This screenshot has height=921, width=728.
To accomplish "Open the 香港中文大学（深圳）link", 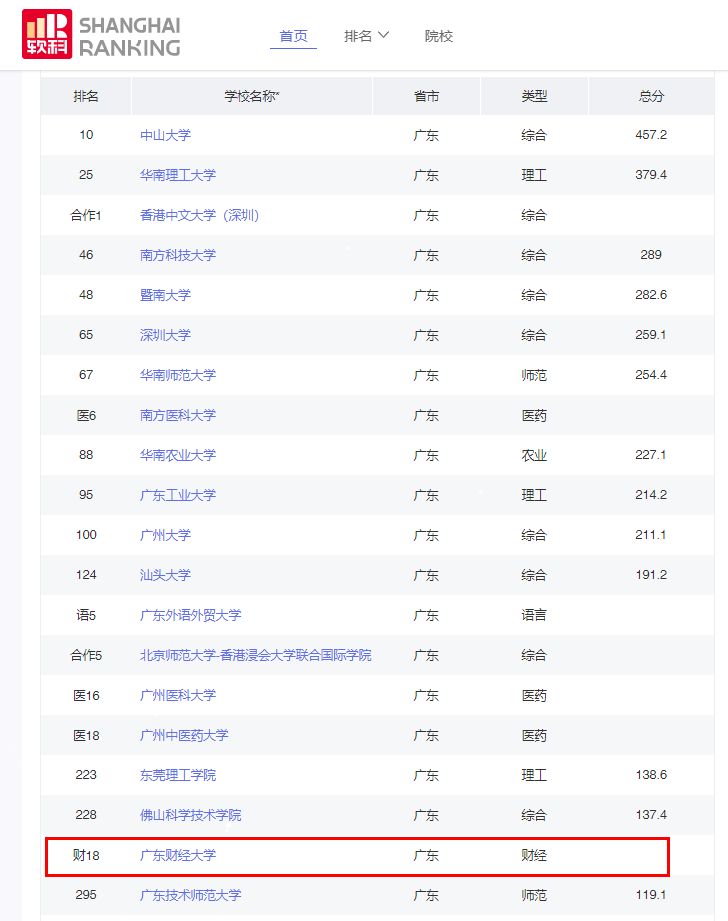I will [x=199, y=215].
